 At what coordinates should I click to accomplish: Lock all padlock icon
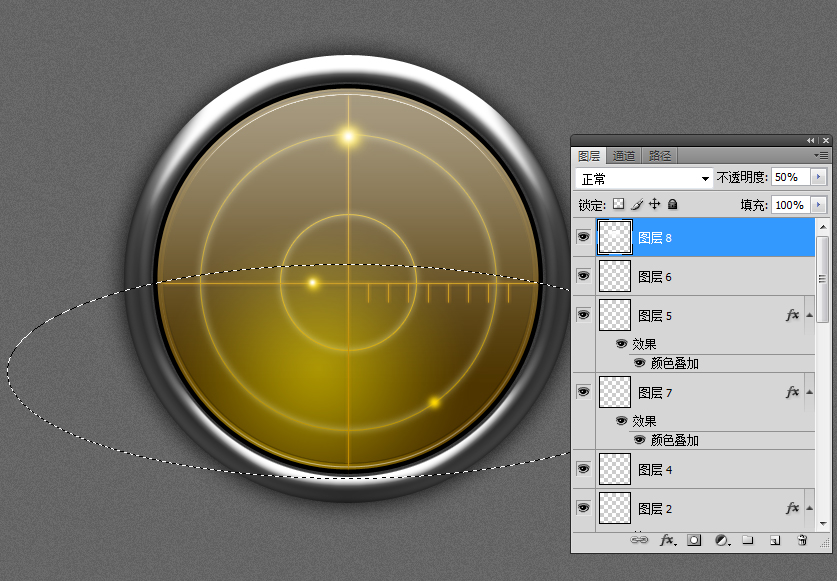[673, 204]
